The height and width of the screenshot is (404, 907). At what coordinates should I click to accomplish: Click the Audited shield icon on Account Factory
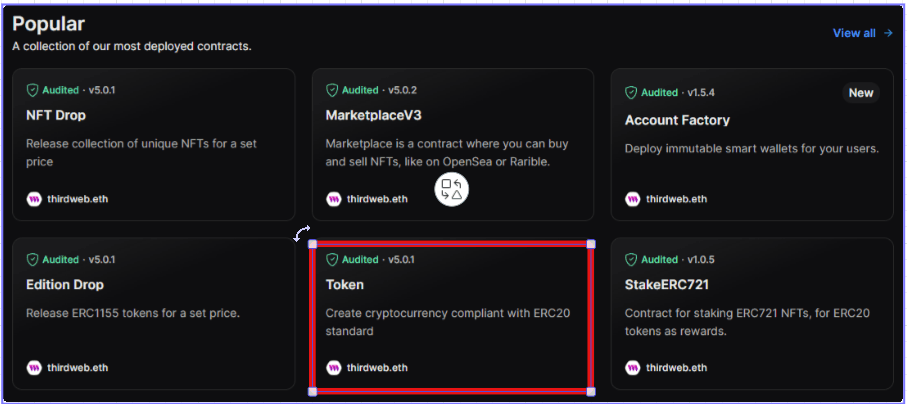(x=631, y=93)
